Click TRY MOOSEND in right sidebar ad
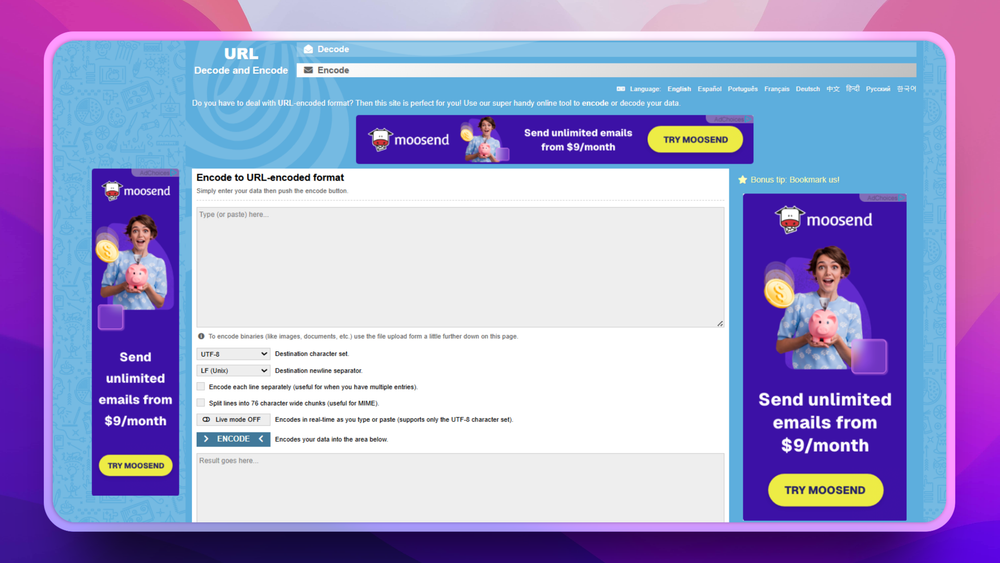1000x563 pixels. click(x=825, y=490)
